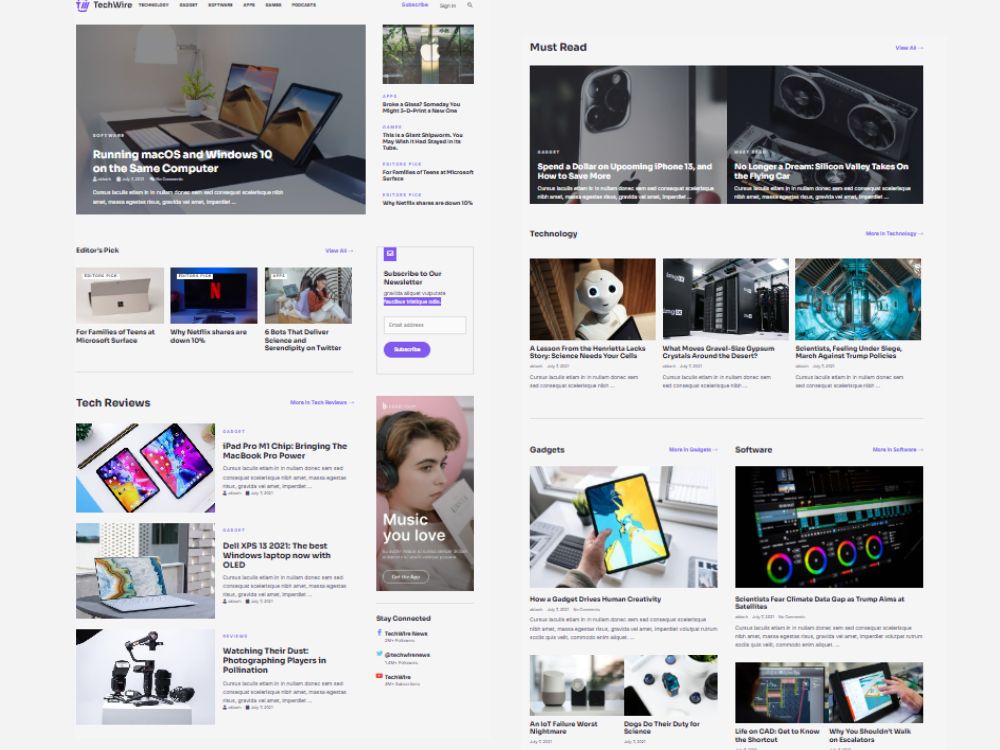Viewport: 1000px width, 750px height.
Task: Open the Gadget menu item
Action: [189, 5]
